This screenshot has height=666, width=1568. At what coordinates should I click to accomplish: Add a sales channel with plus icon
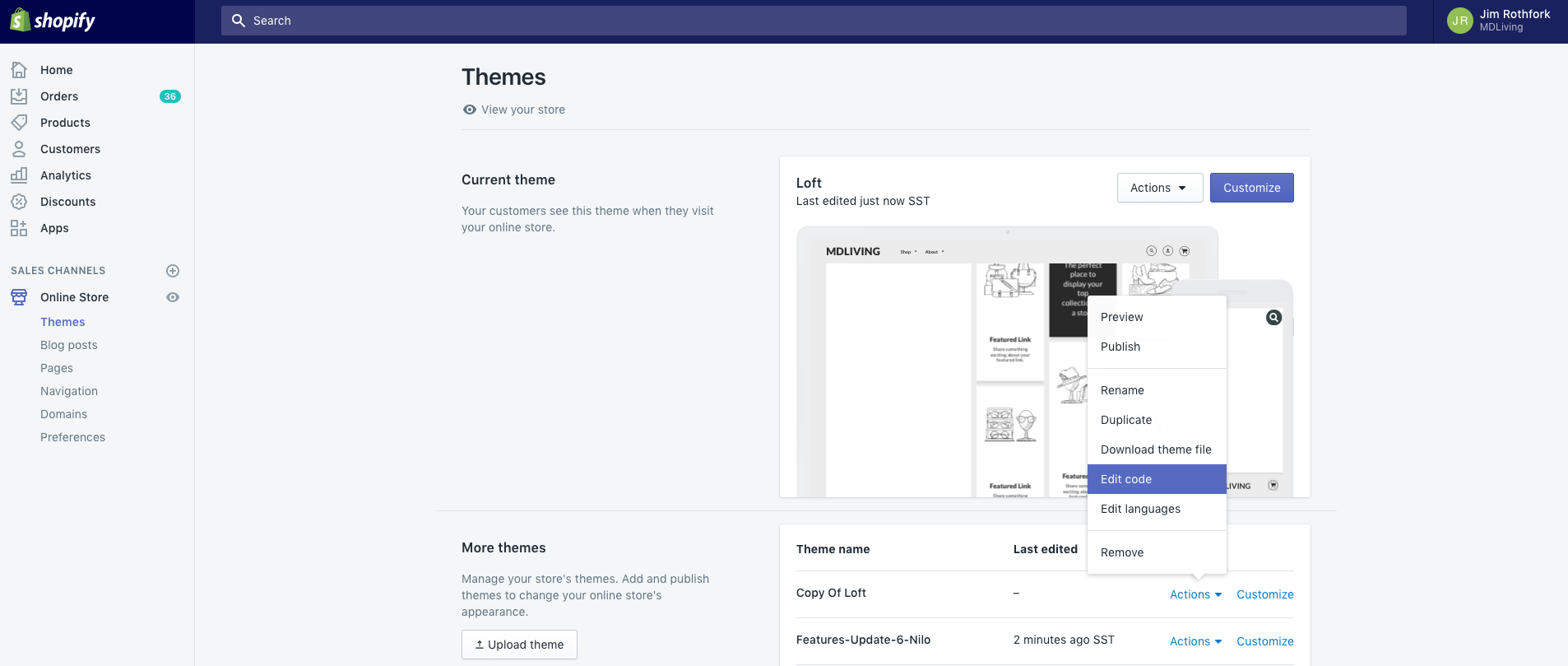pyautogui.click(x=173, y=271)
